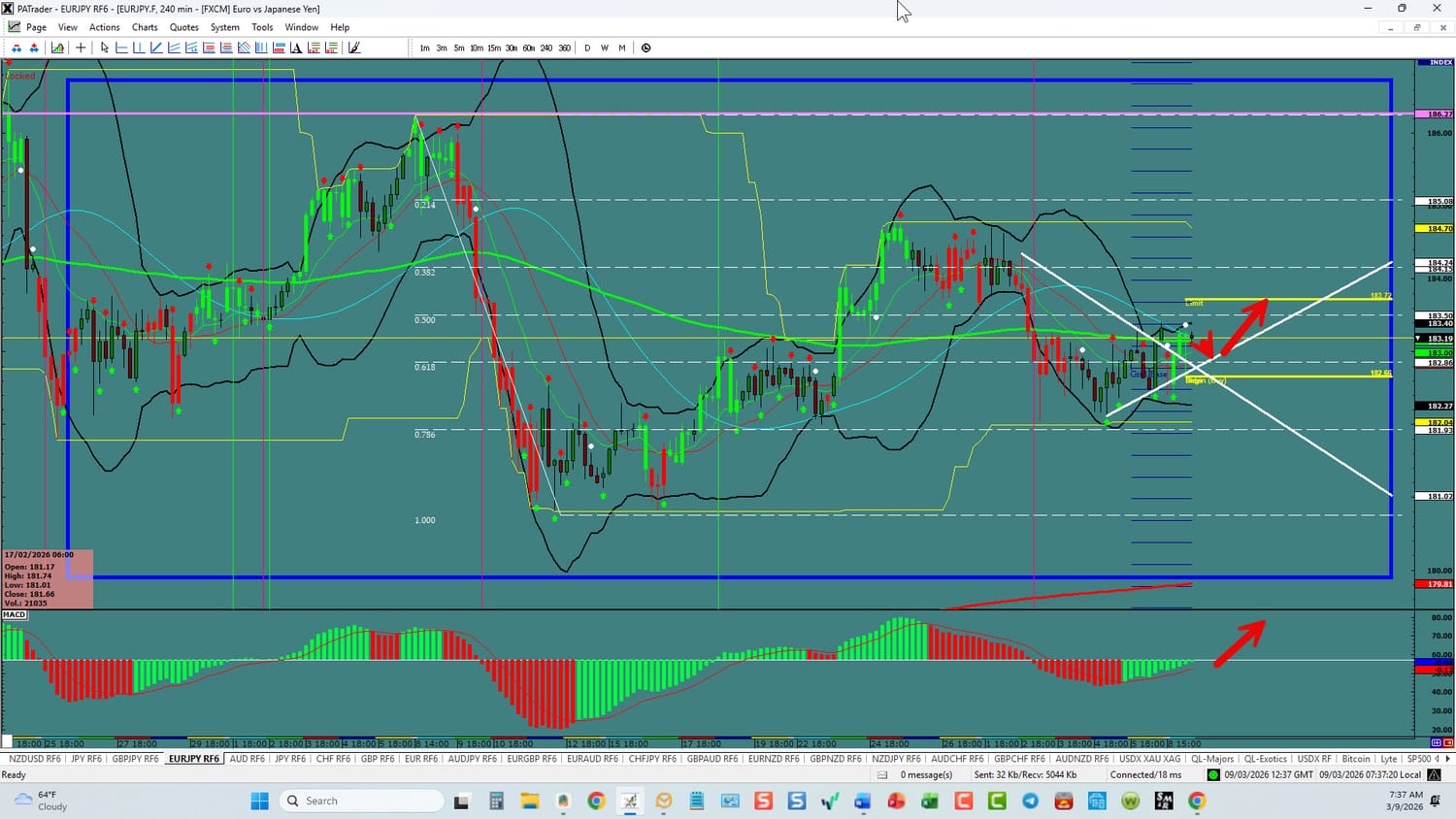This screenshot has width=1456, height=819.
Task: Open the Help menu
Action: (x=340, y=27)
